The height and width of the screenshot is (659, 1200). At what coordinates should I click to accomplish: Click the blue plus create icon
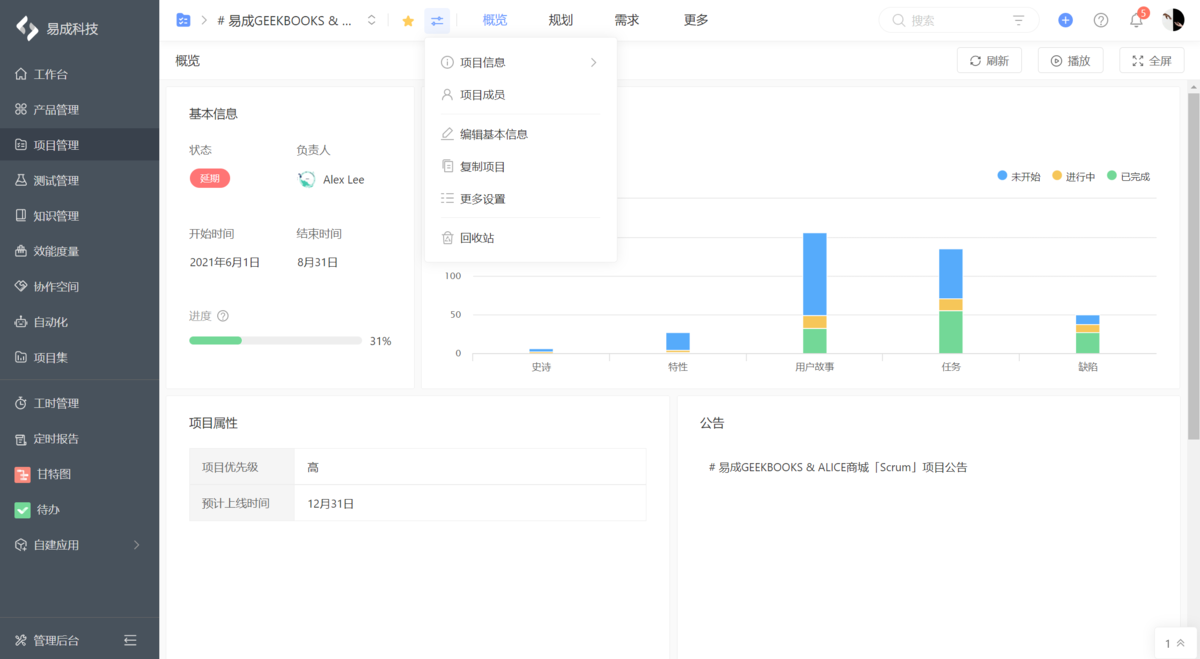(1065, 19)
